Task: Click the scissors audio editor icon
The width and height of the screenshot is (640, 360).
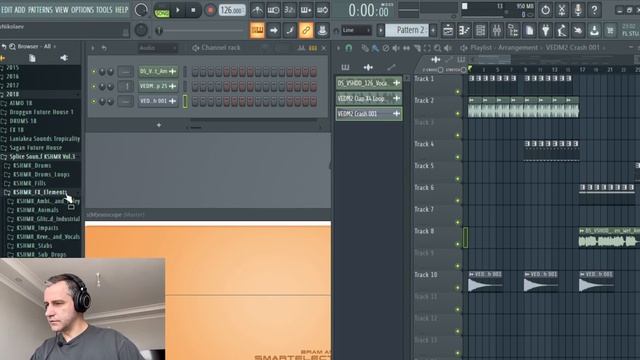Action: 562,10
